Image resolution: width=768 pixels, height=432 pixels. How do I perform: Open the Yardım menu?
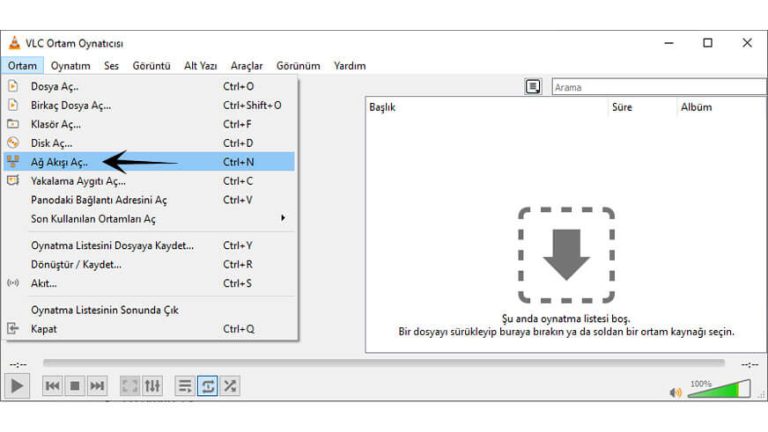pos(350,66)
